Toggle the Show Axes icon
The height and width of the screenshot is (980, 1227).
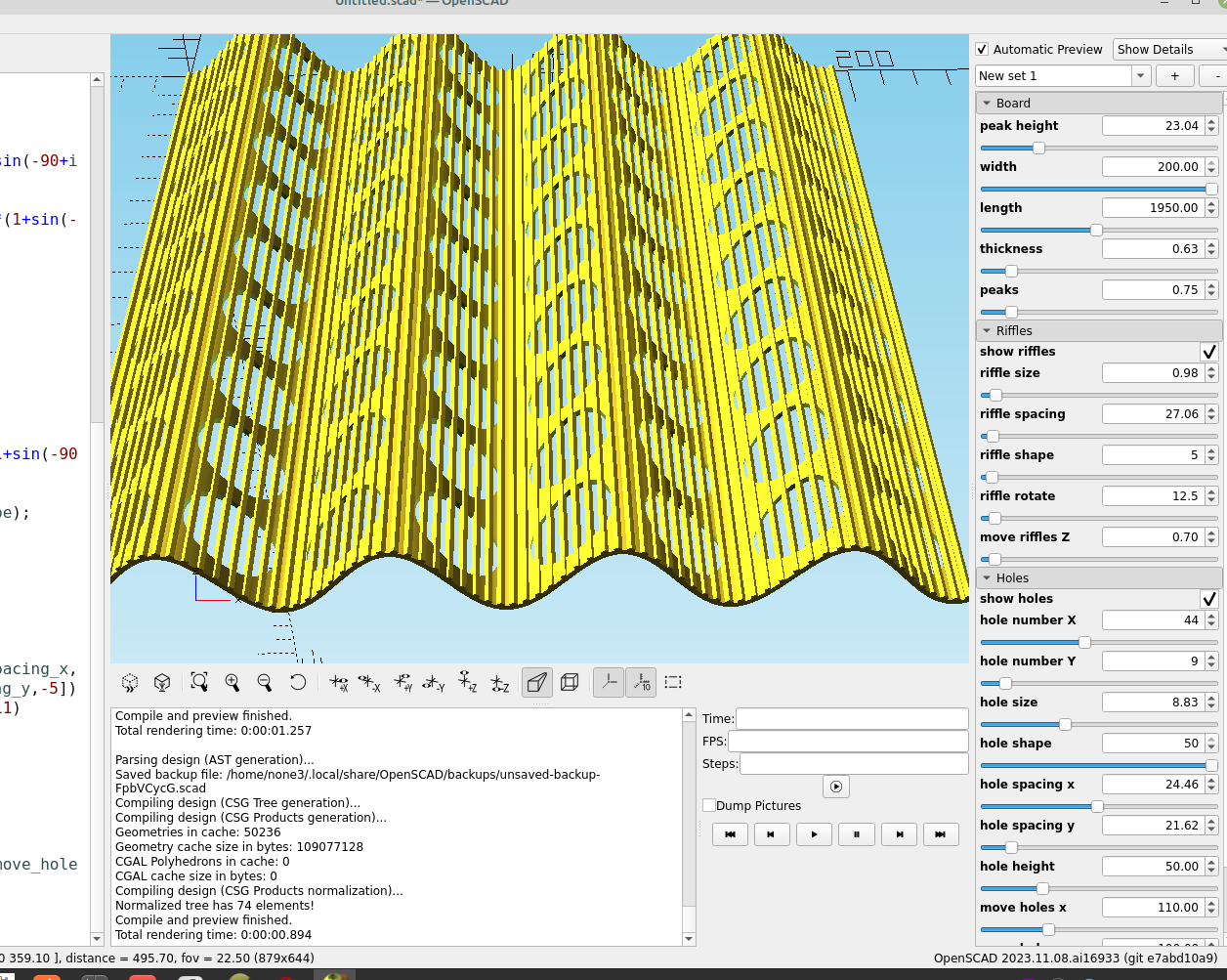(609, 682)
